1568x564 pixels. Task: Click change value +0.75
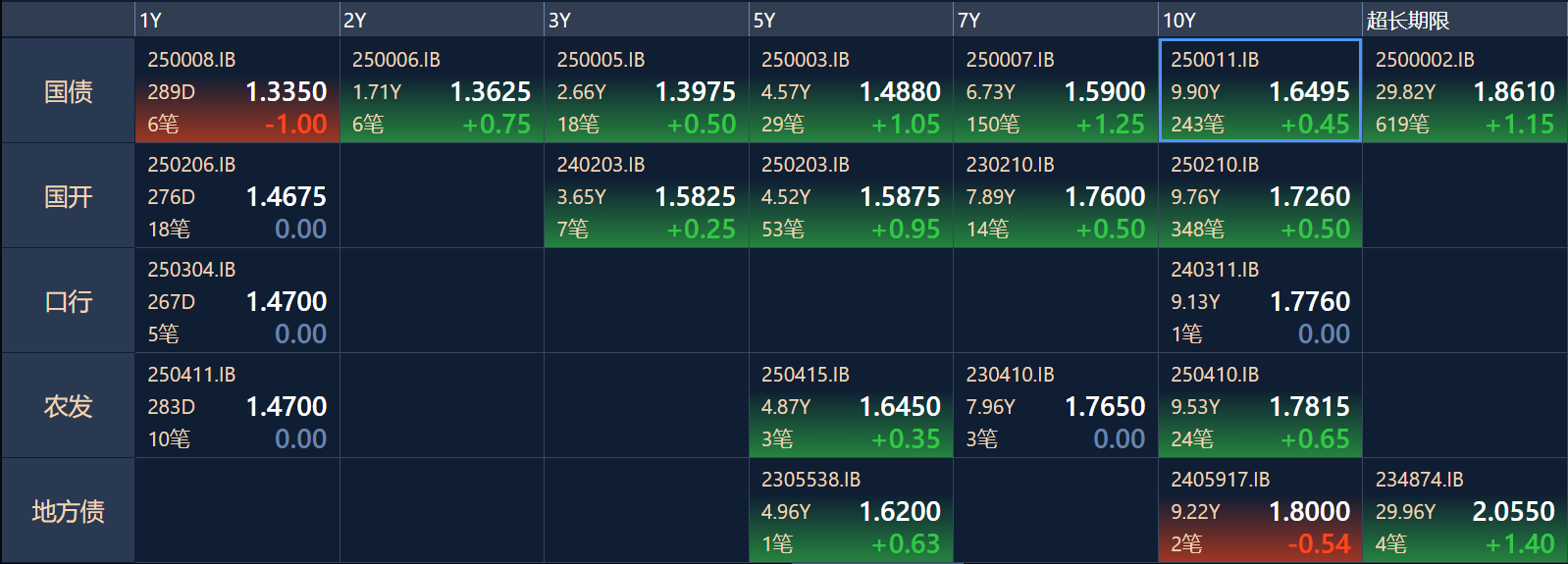pyautogui.click(x=497, y=125)
